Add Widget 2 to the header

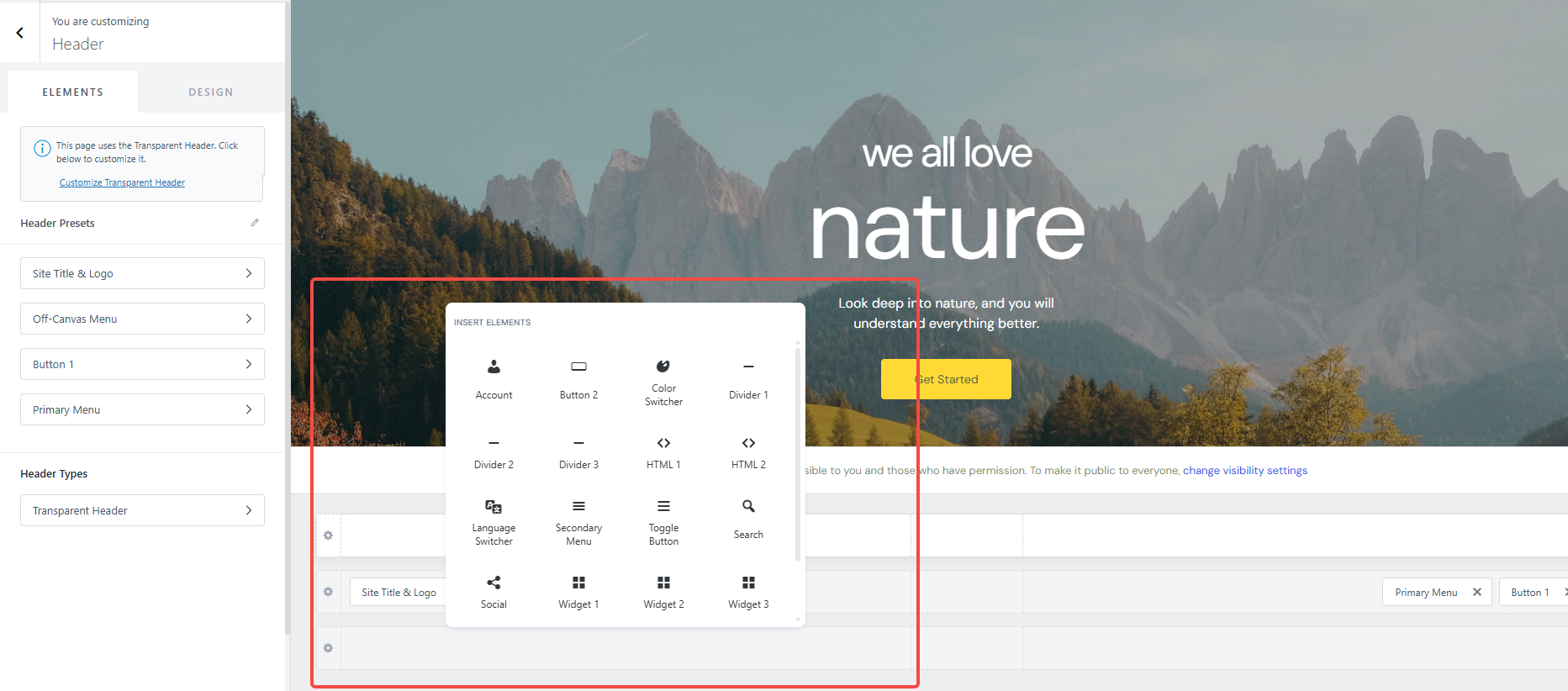663,591
